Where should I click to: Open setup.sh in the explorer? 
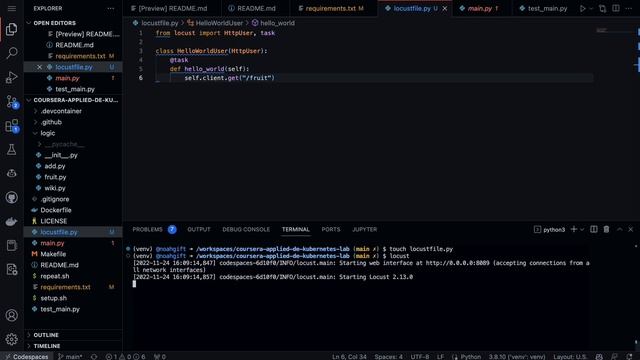pos(53,298)
